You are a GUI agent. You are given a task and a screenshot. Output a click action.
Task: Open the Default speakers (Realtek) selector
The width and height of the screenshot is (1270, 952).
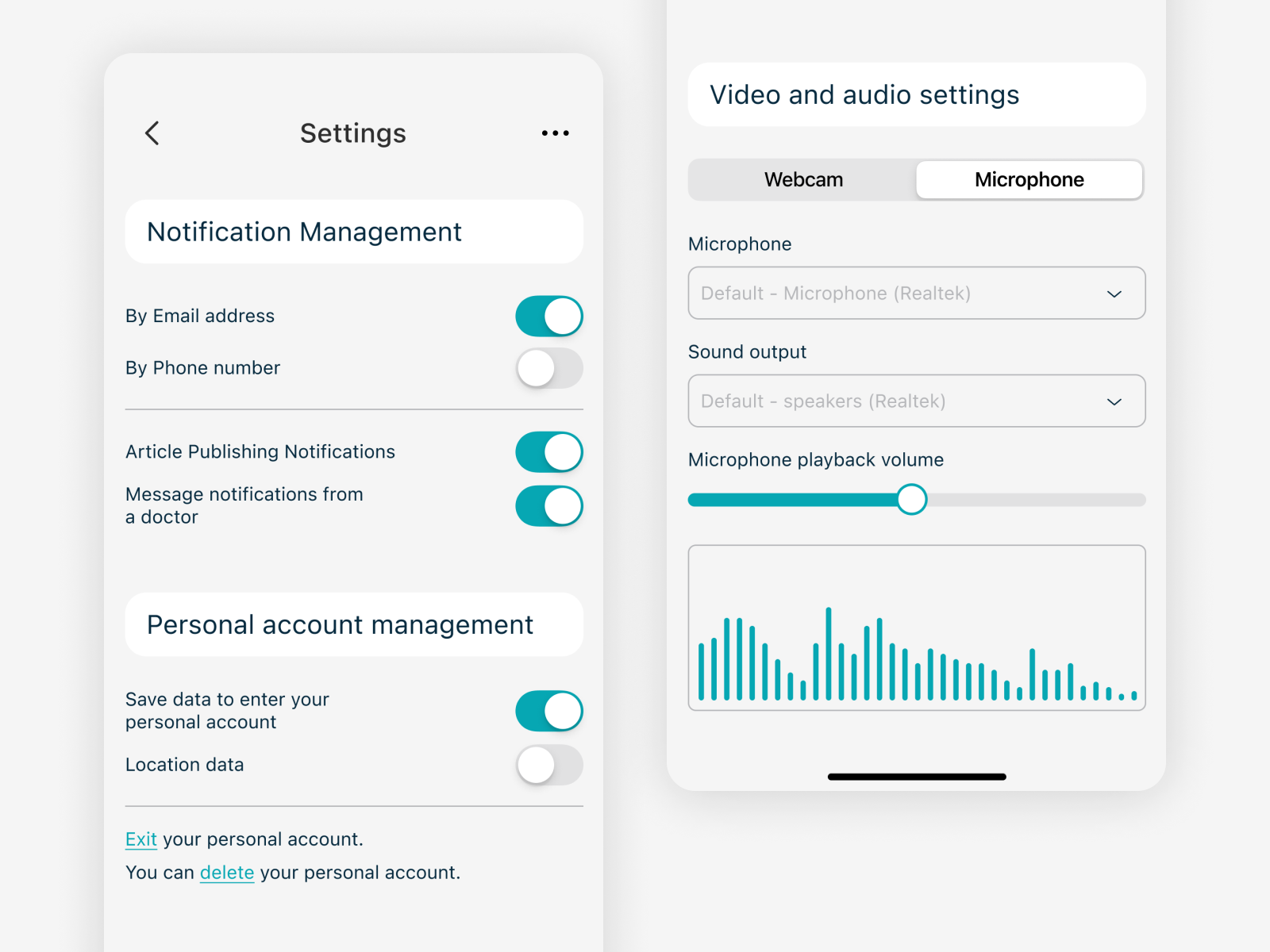pyautogui.click(x=917, y=401)
